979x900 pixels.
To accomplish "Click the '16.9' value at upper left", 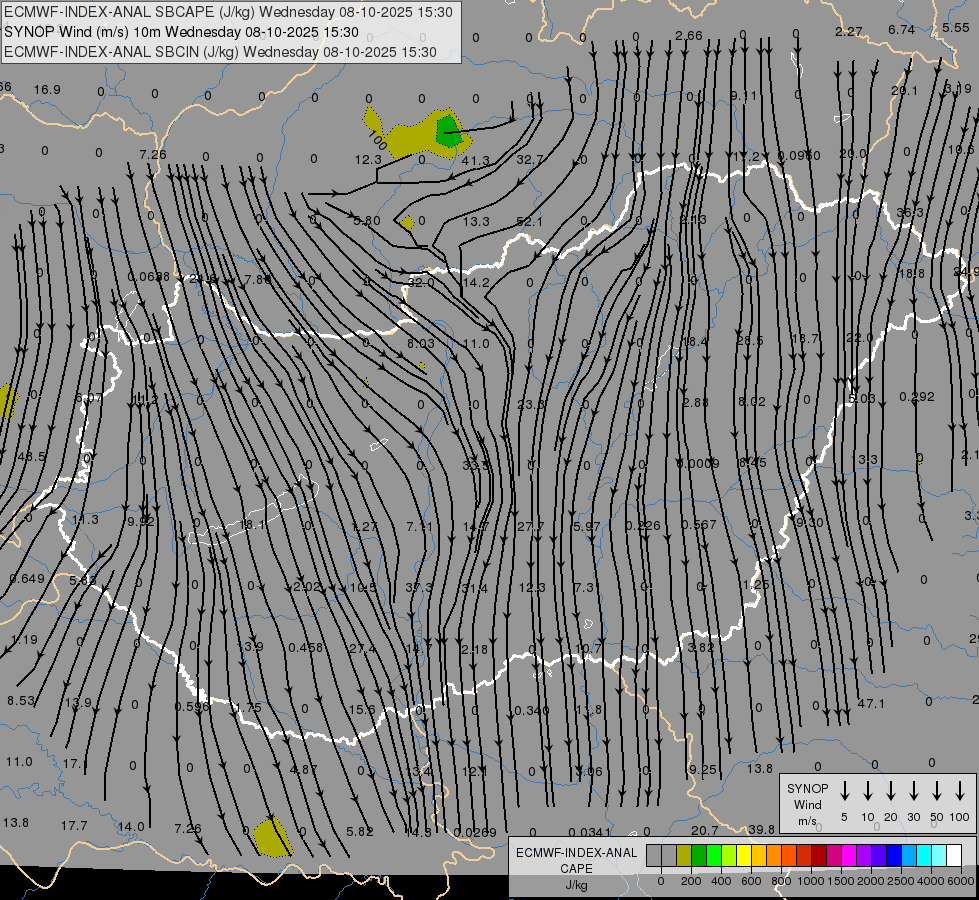I will [x=47, y=89].
